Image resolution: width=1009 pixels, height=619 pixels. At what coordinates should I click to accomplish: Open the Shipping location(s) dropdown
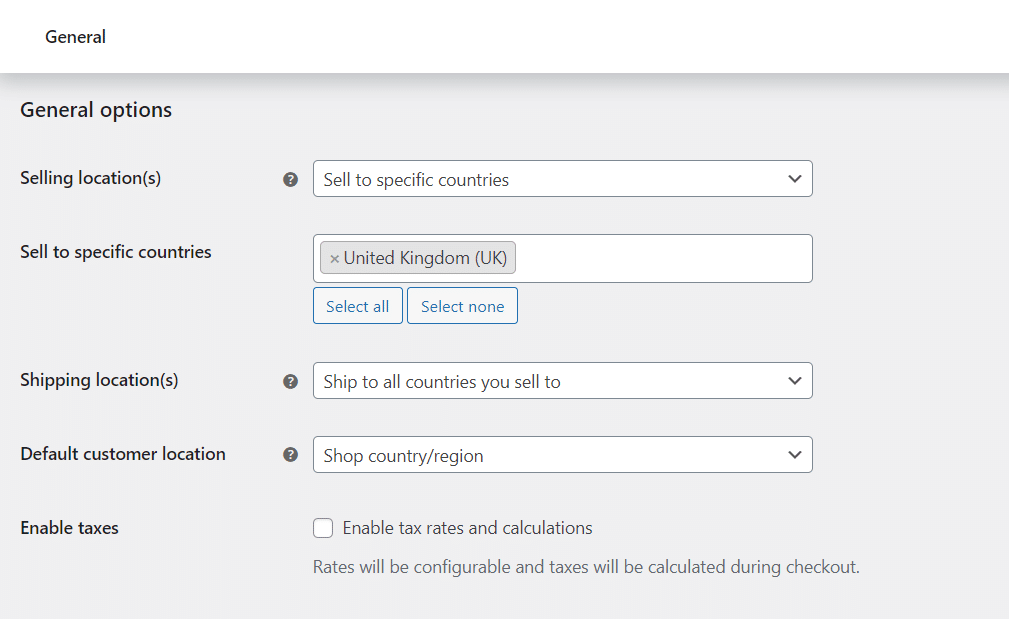[560, 381]
